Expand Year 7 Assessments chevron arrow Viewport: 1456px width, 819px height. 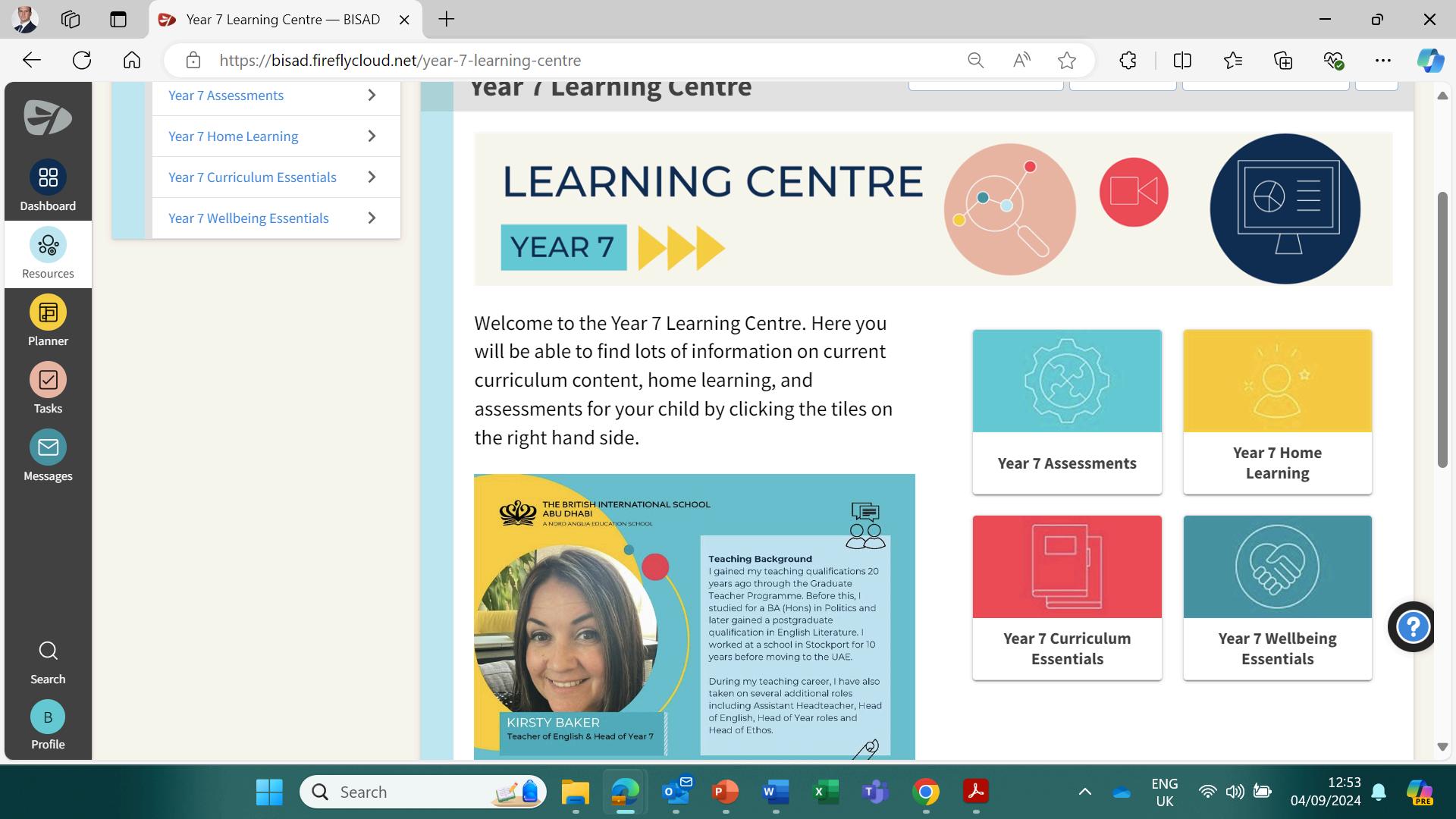click(372, 96)
